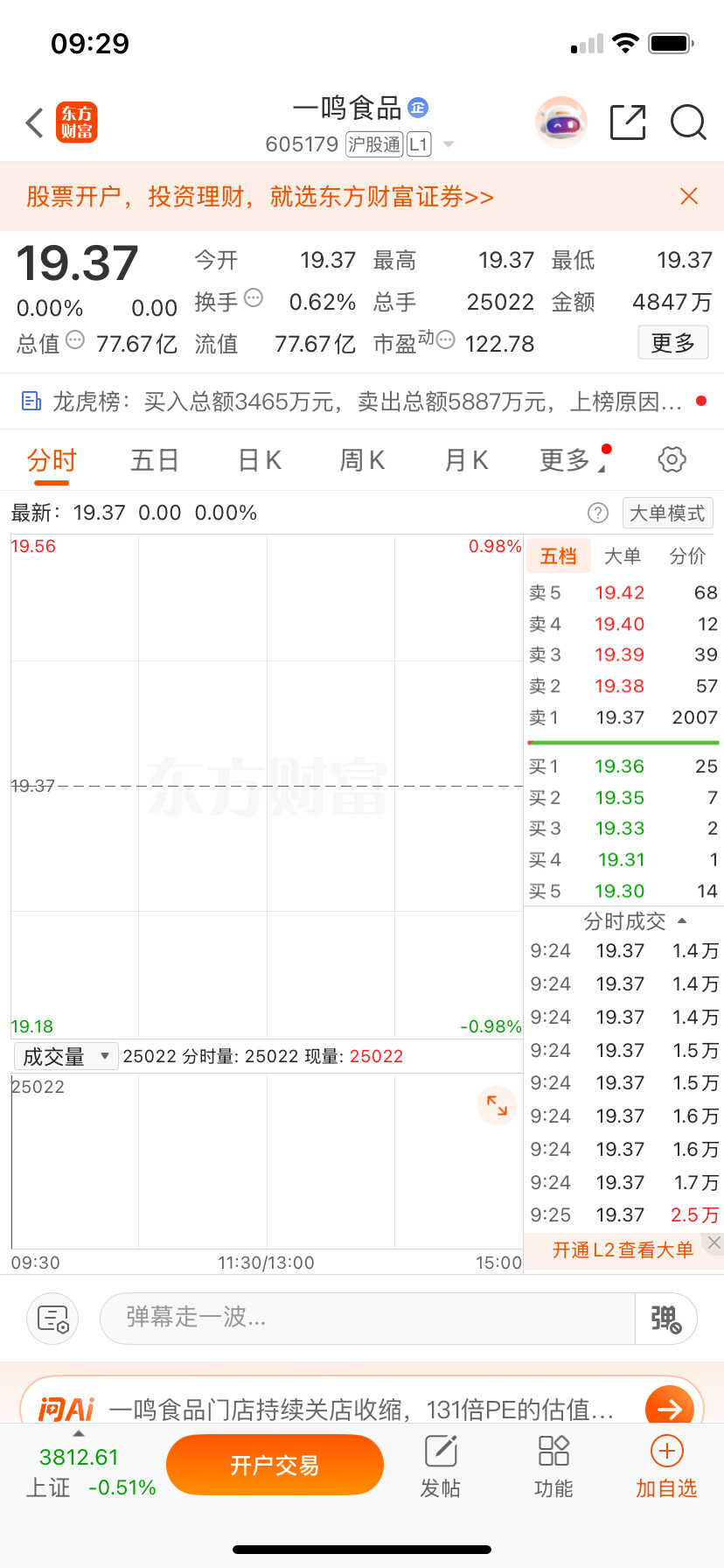Close the 开通L2查看大单 prompt
The height and width of the screenshot is (1568, 724).
click(x=714, y=1242)
